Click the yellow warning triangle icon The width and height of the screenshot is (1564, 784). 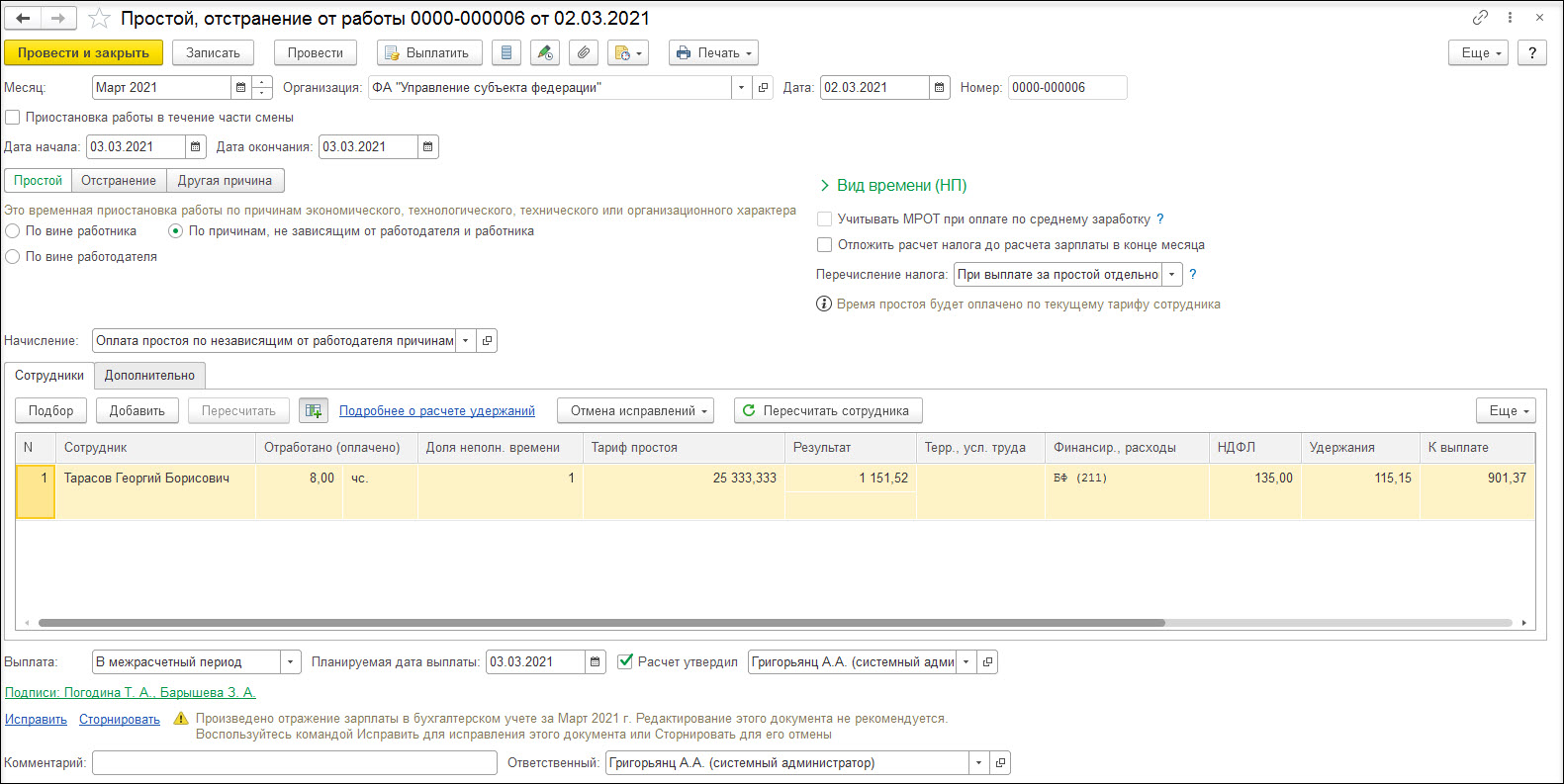[181, 720]
